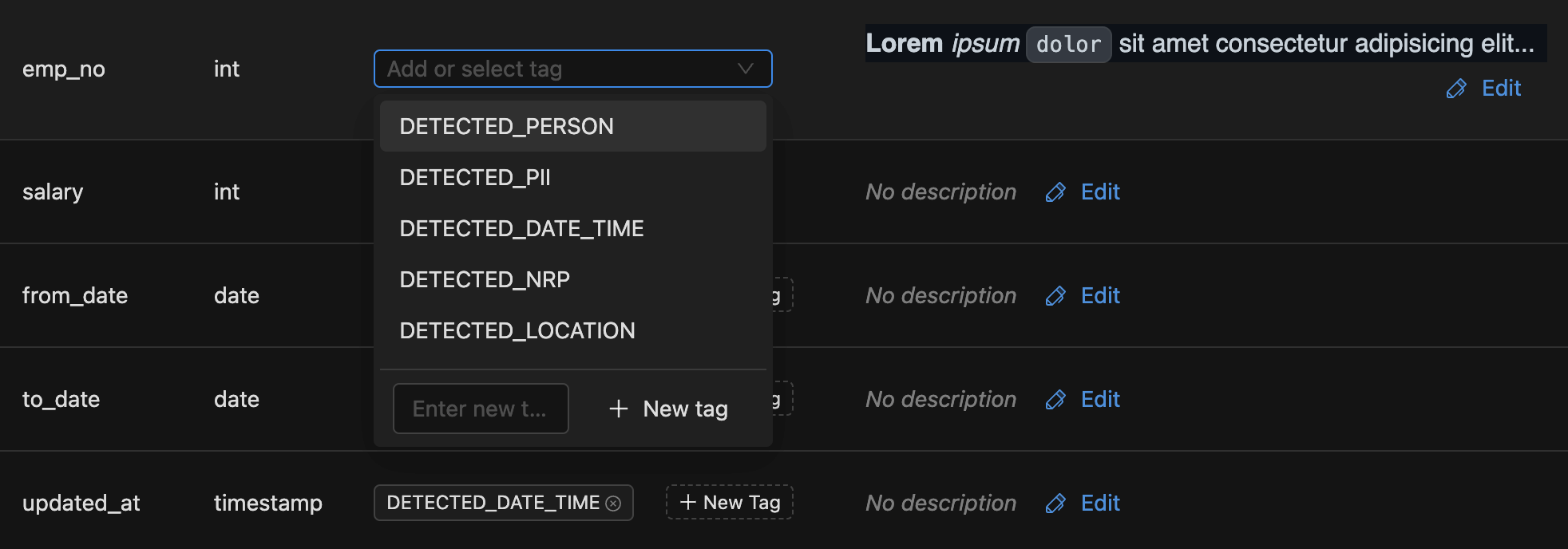The width and height of the screenshot is (1568, 549).
Task: Edit the salary row description
Action: (x=1083, y=192)
